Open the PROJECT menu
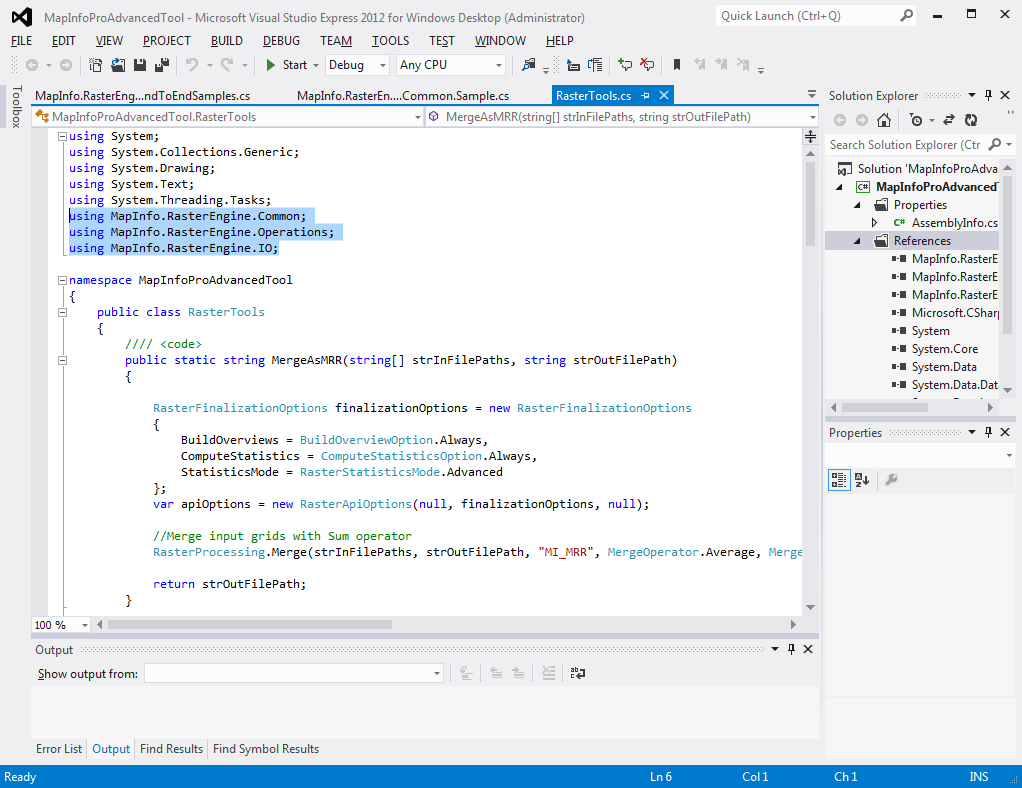Viewport: 1022px width, 788px height. pos(167,40)
